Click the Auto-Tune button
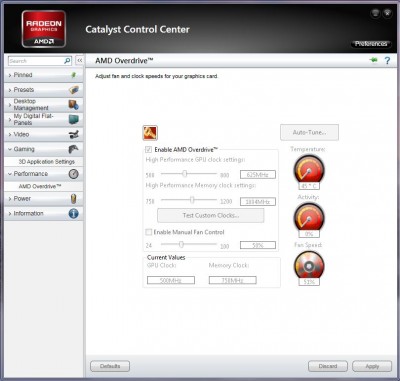This screenshot has height=381, width=400. click(309, 132)
